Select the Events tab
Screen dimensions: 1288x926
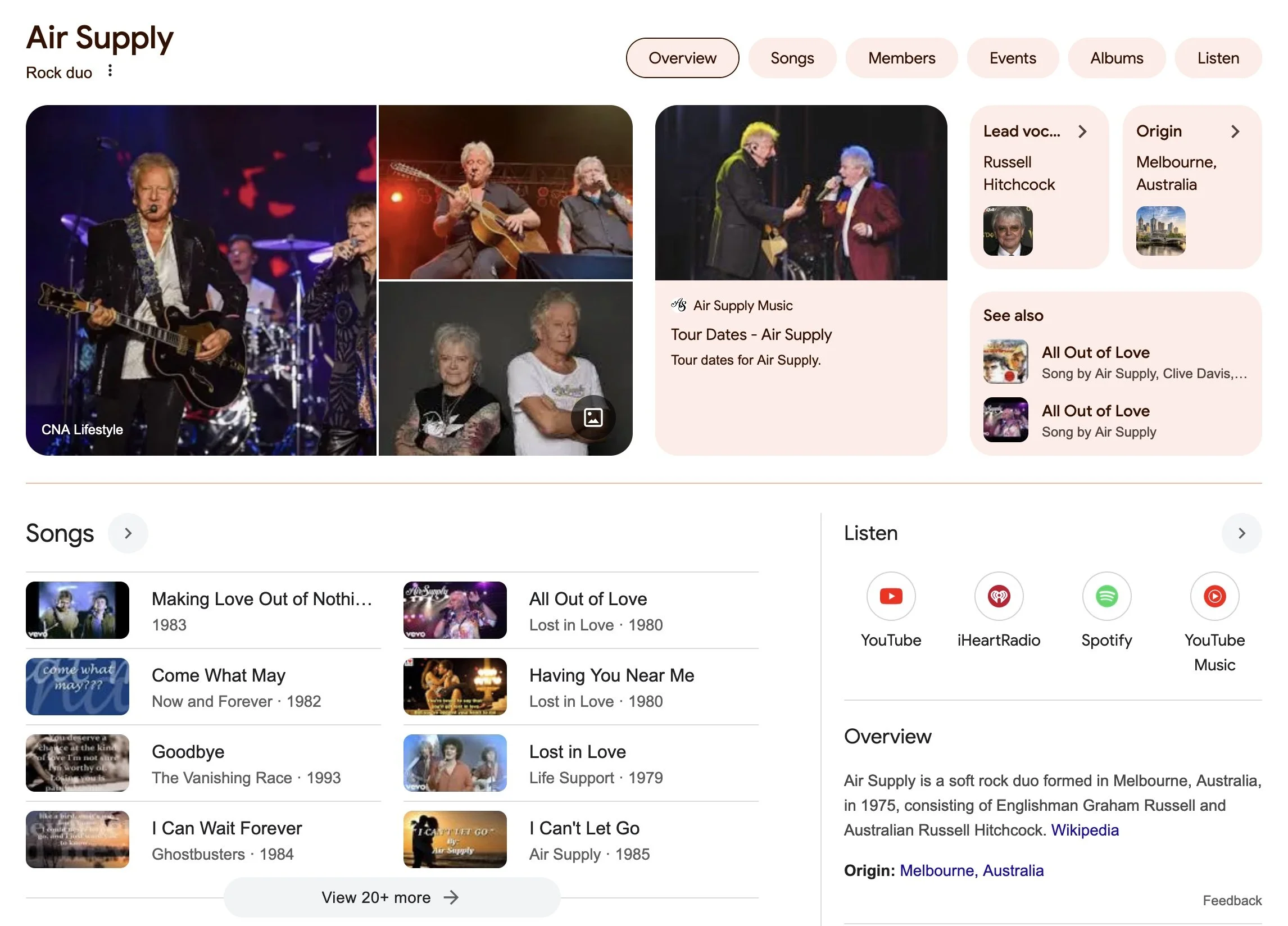1013,58
